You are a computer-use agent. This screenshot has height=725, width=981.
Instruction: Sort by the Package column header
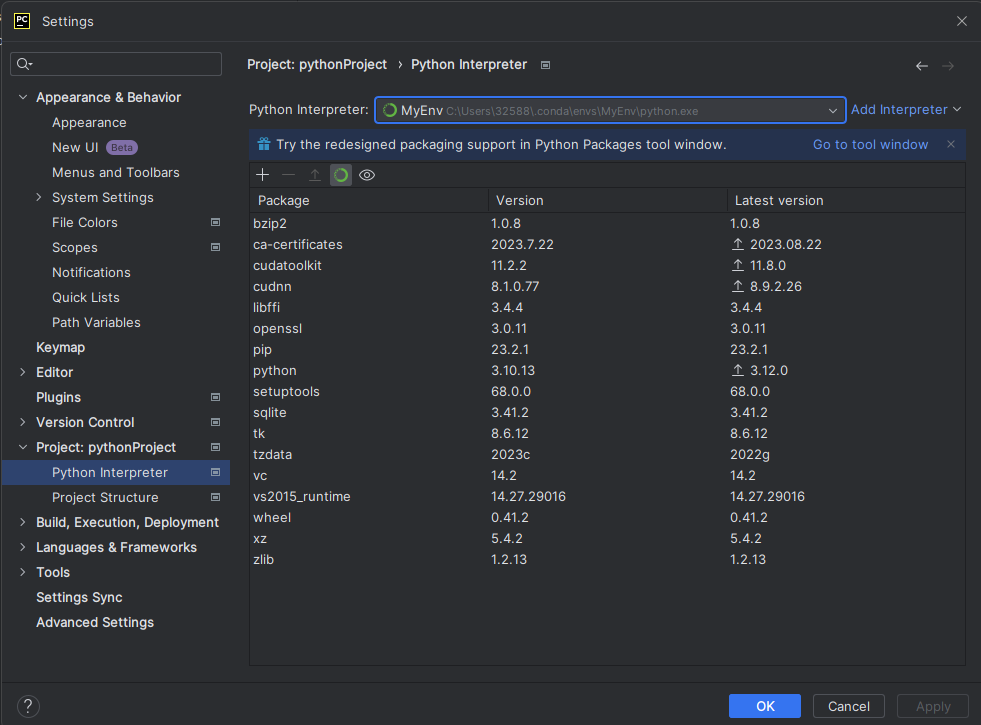[x=369, y=200]
